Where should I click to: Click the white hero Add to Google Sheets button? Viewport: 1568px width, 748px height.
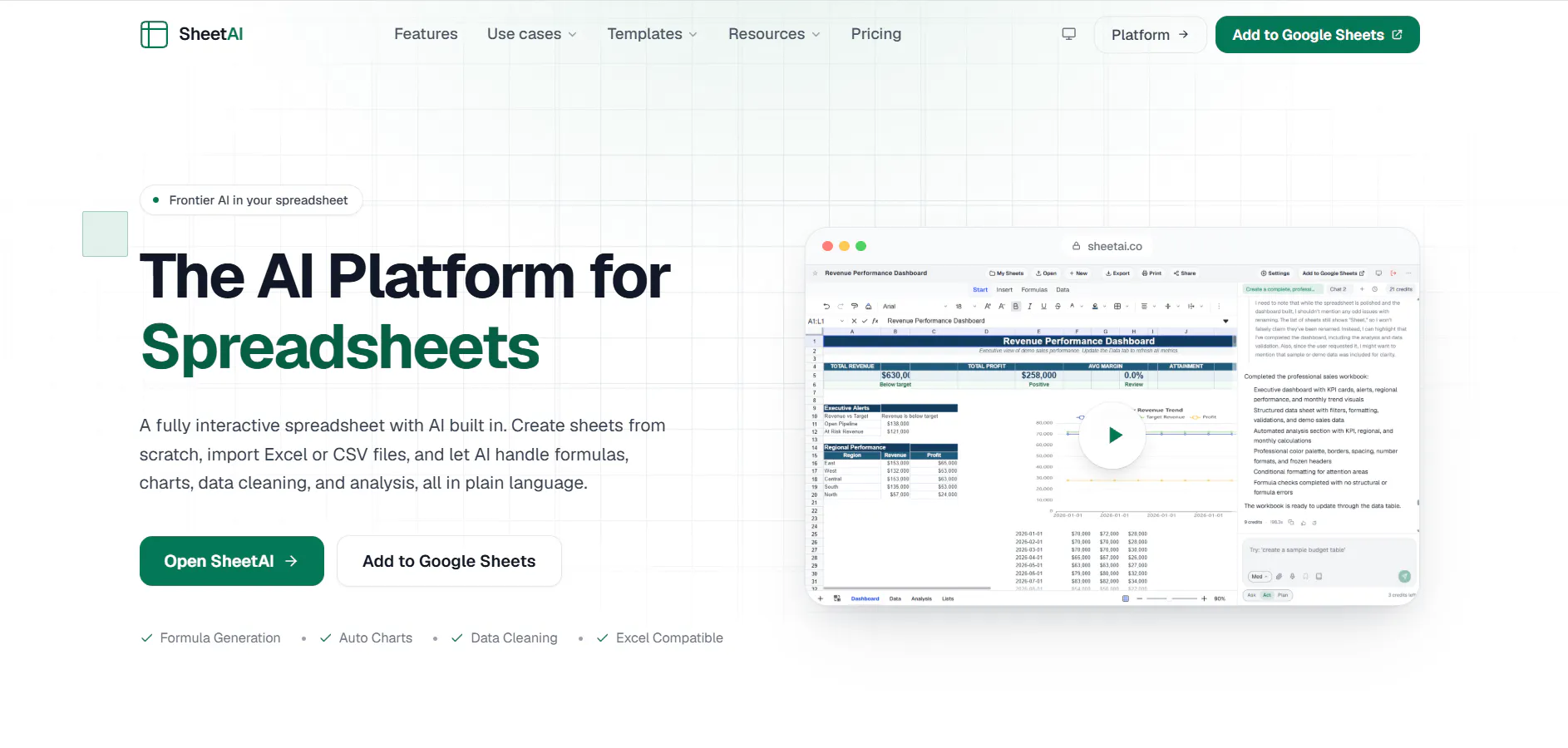click(449, 561)
